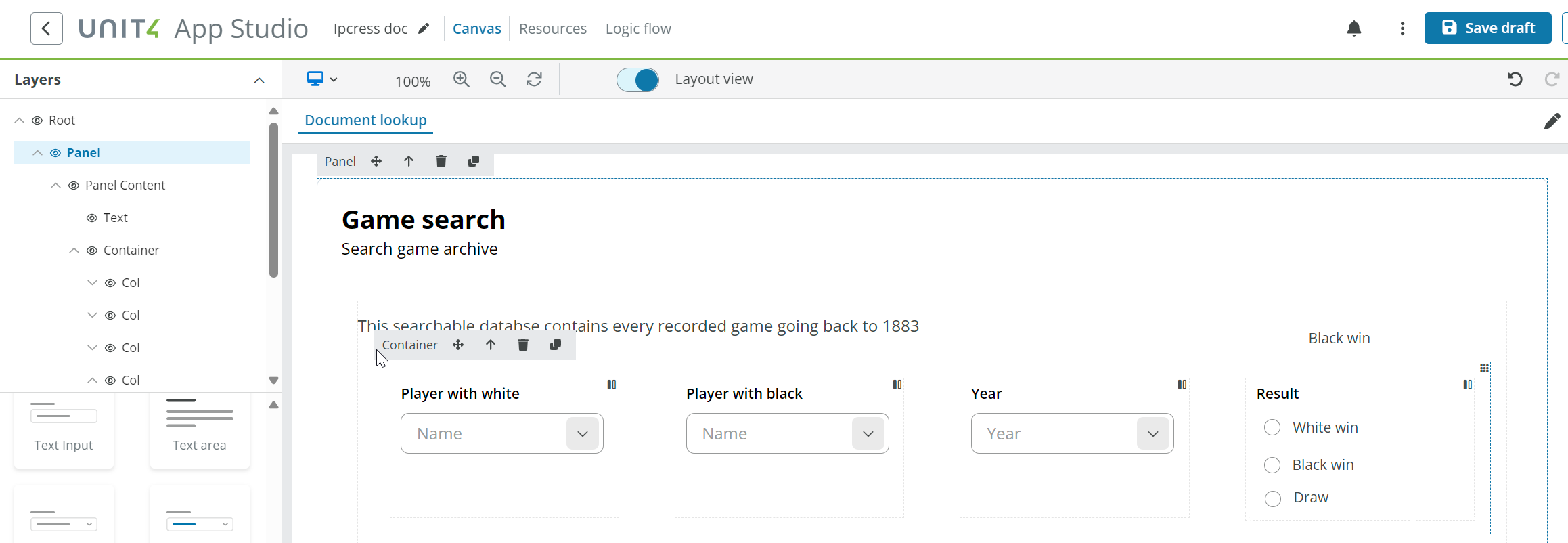Delete the Panel using trash icon
1568x543 pixels.
point(441,161)
